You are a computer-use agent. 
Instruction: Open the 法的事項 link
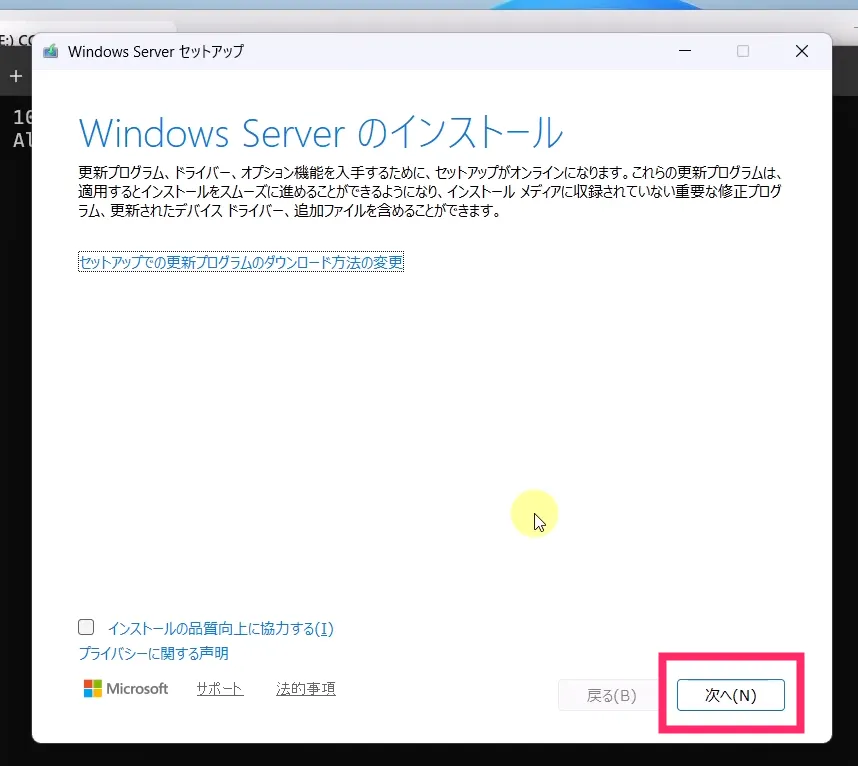(x=305, y=689)
